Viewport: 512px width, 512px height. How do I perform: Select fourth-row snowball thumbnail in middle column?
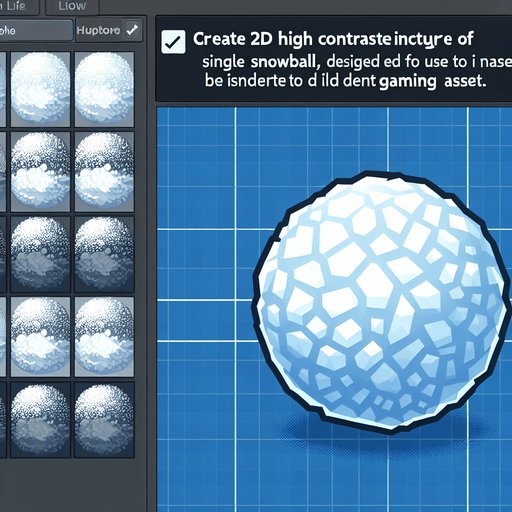click(x=40, y=337)
